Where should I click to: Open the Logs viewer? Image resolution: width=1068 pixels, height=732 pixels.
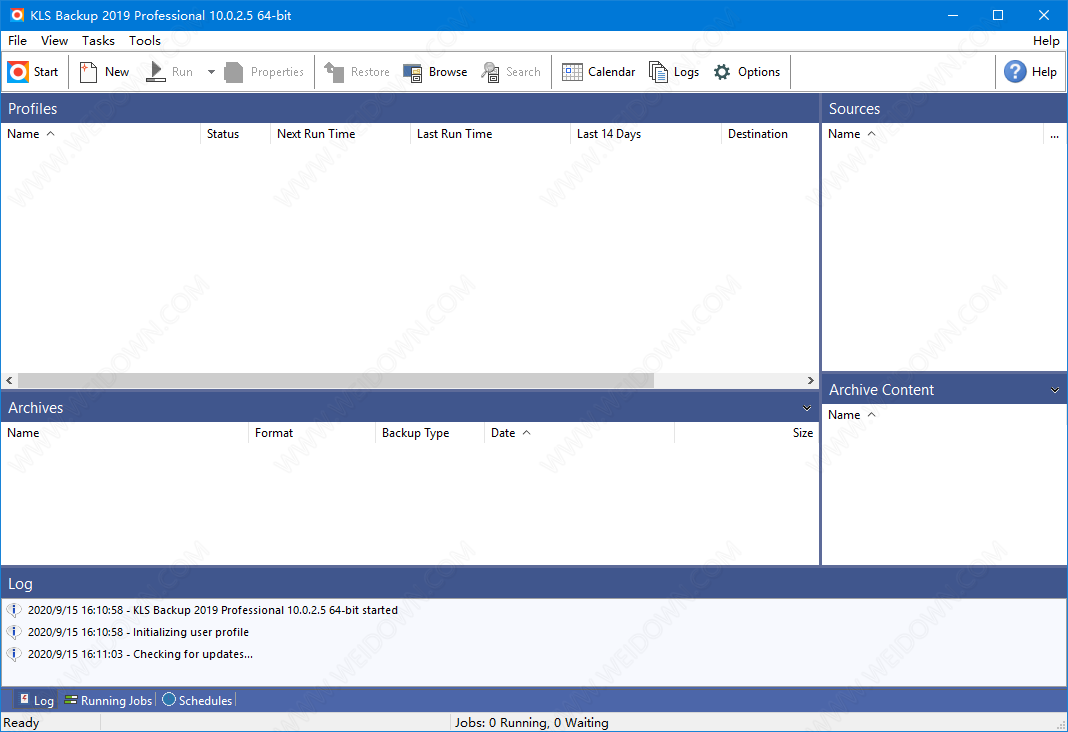click(674, 71)
